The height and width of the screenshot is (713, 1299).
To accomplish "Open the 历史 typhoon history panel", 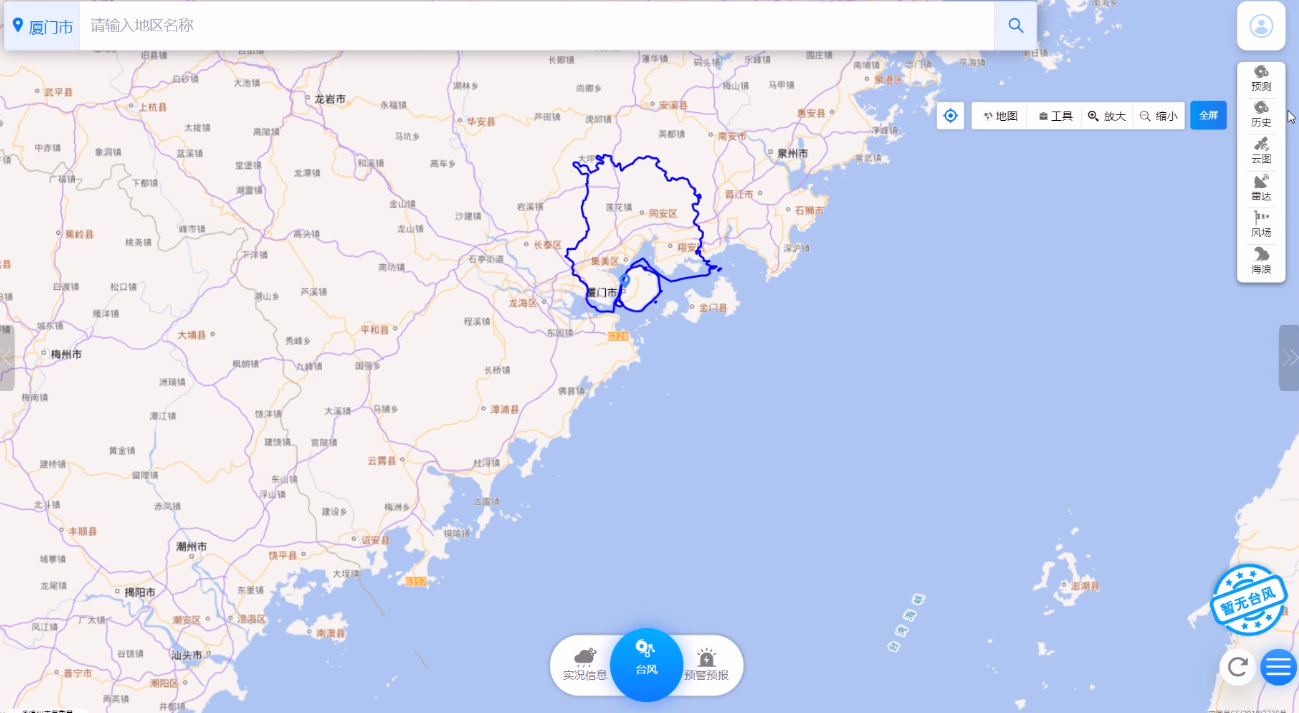I will click(x=1261, y=114).
